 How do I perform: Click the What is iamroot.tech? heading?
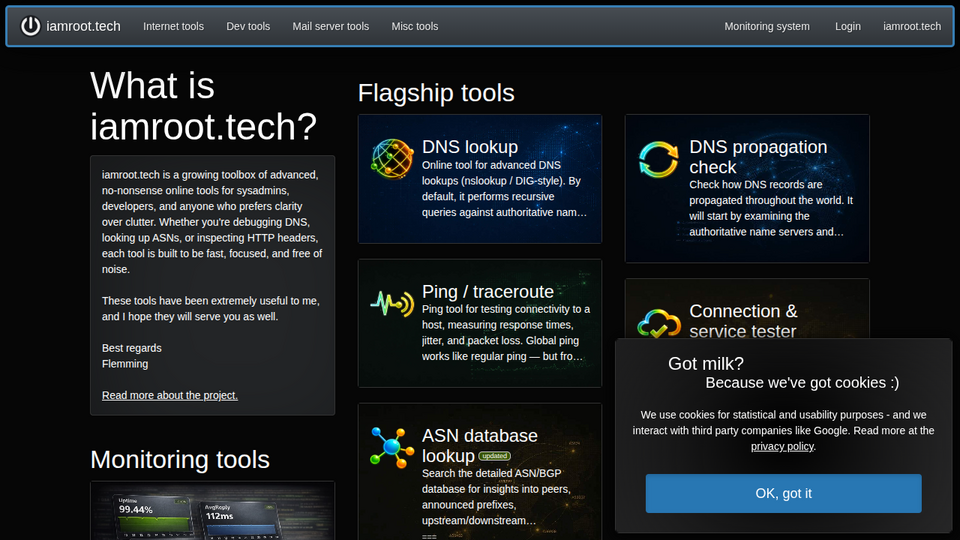tap(203, 106)
